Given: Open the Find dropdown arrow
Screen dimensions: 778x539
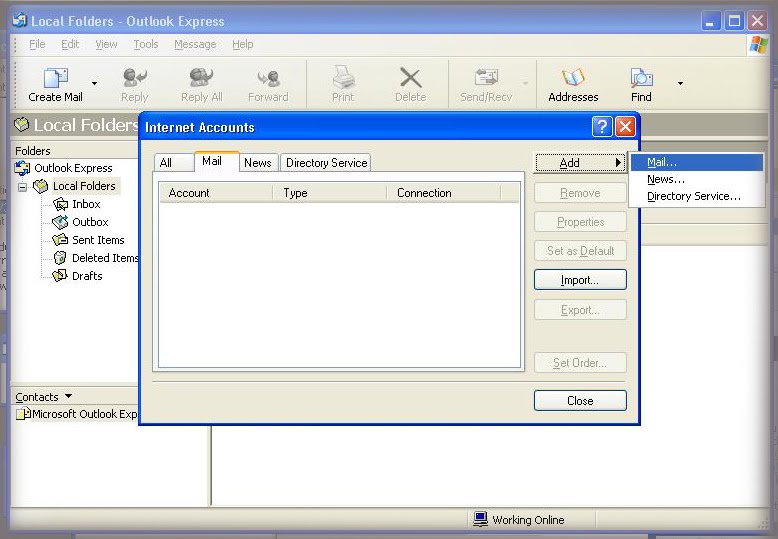Looking at the screenshot, I should pos(680,83).
